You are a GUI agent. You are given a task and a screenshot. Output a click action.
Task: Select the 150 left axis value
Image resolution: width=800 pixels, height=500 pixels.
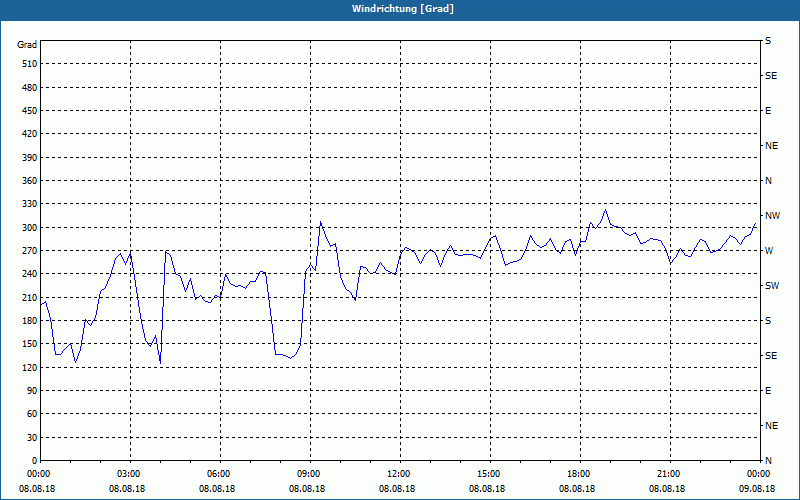pyautogui.click(x=30, y=344)
